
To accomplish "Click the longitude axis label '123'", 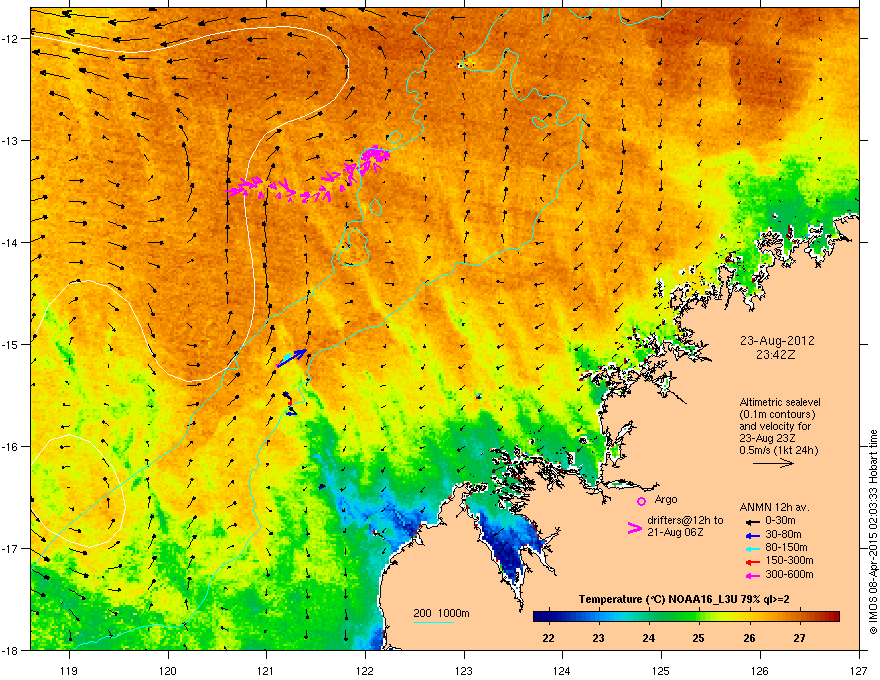I will (464, 670).
